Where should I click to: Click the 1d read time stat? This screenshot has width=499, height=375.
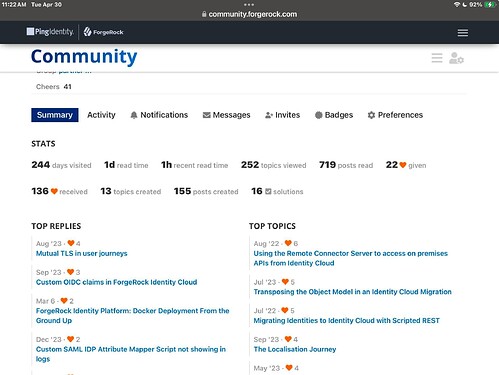coord(126,165)
